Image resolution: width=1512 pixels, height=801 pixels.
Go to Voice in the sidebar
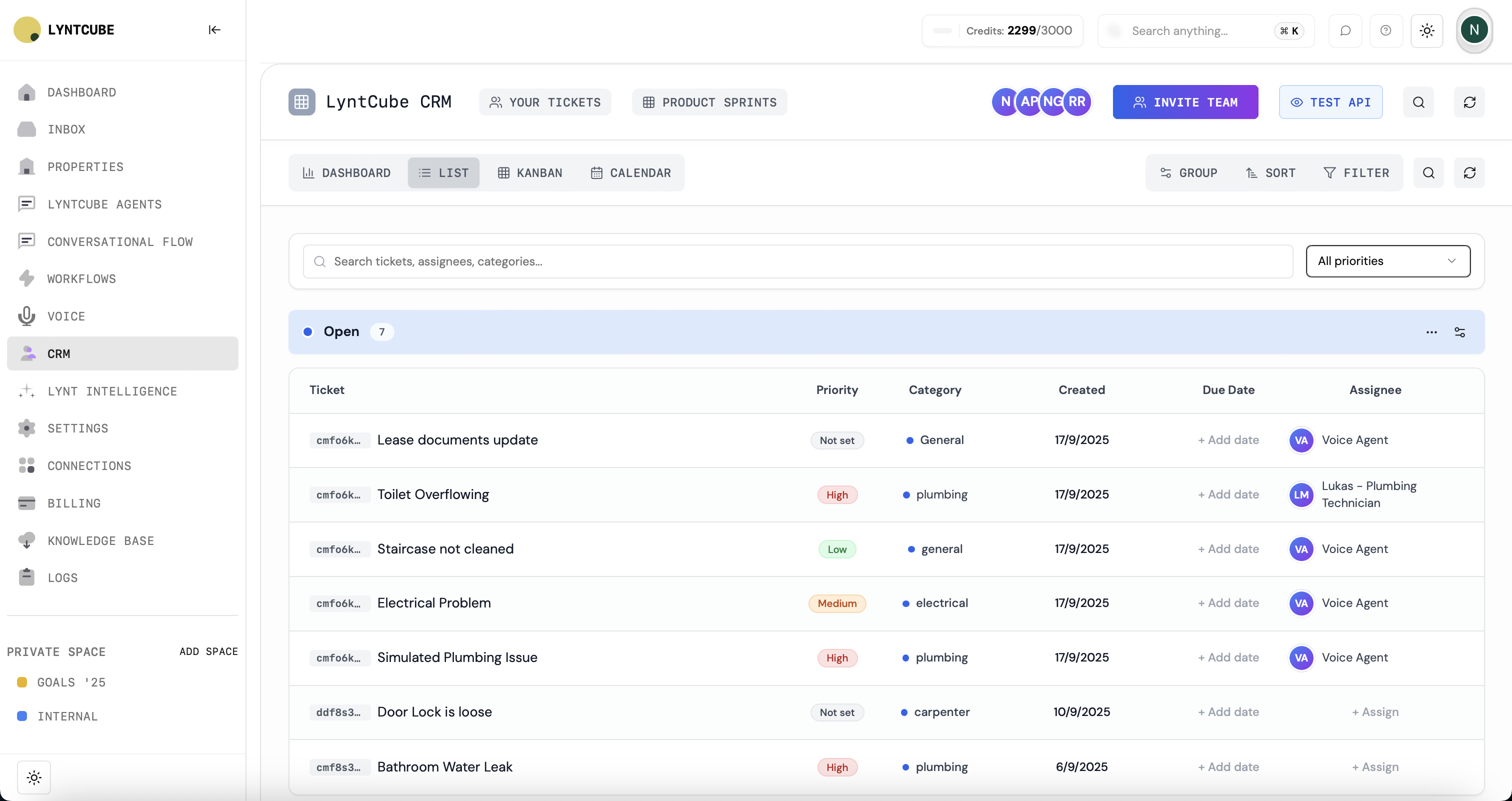65,316
